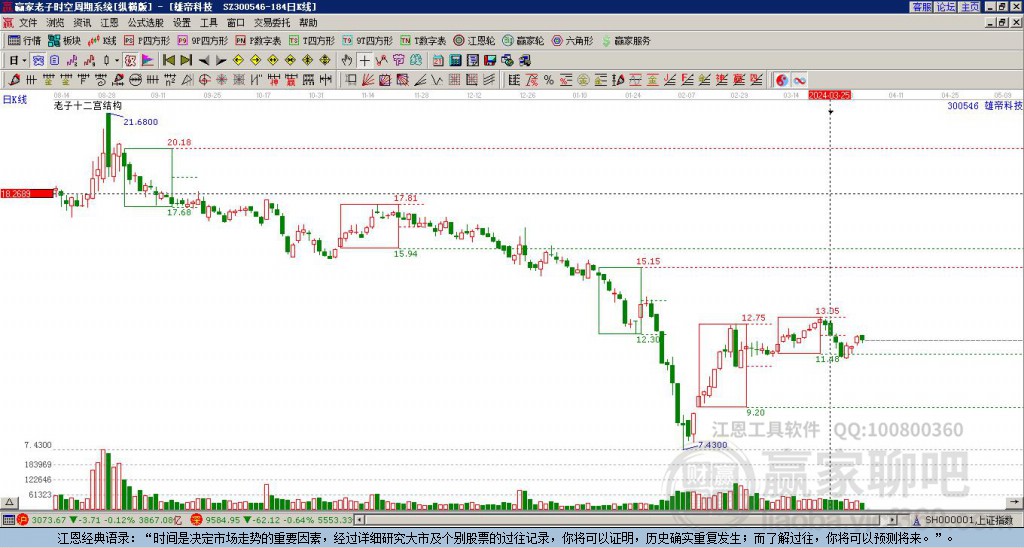Toggle the 权 adjustment icon

130,60
